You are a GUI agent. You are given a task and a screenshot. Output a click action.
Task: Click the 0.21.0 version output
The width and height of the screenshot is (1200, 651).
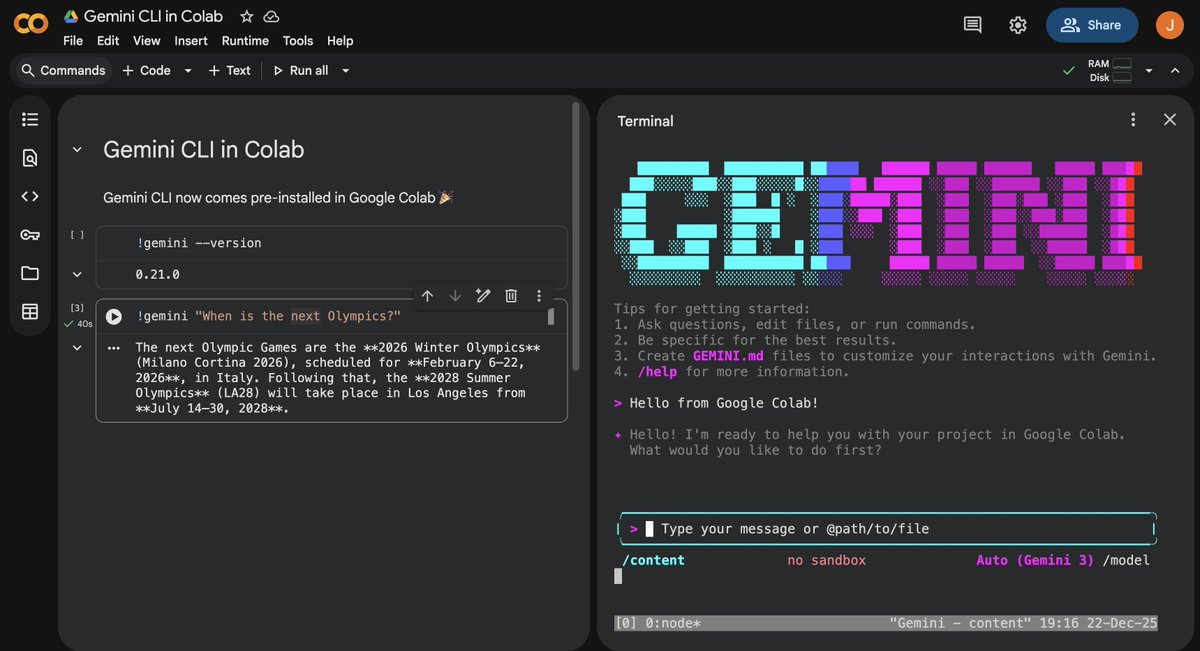pos(157,274)
